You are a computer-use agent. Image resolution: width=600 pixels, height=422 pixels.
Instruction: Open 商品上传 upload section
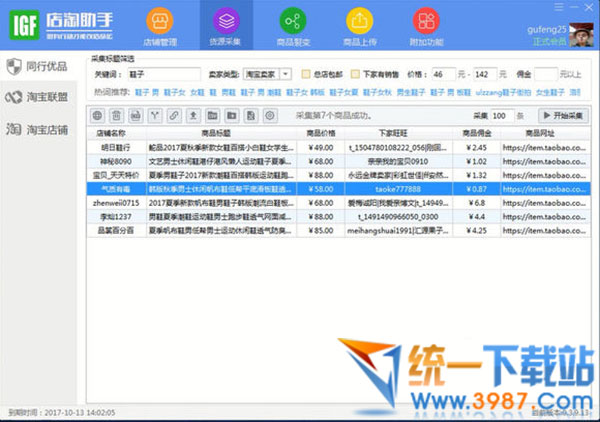359,26
